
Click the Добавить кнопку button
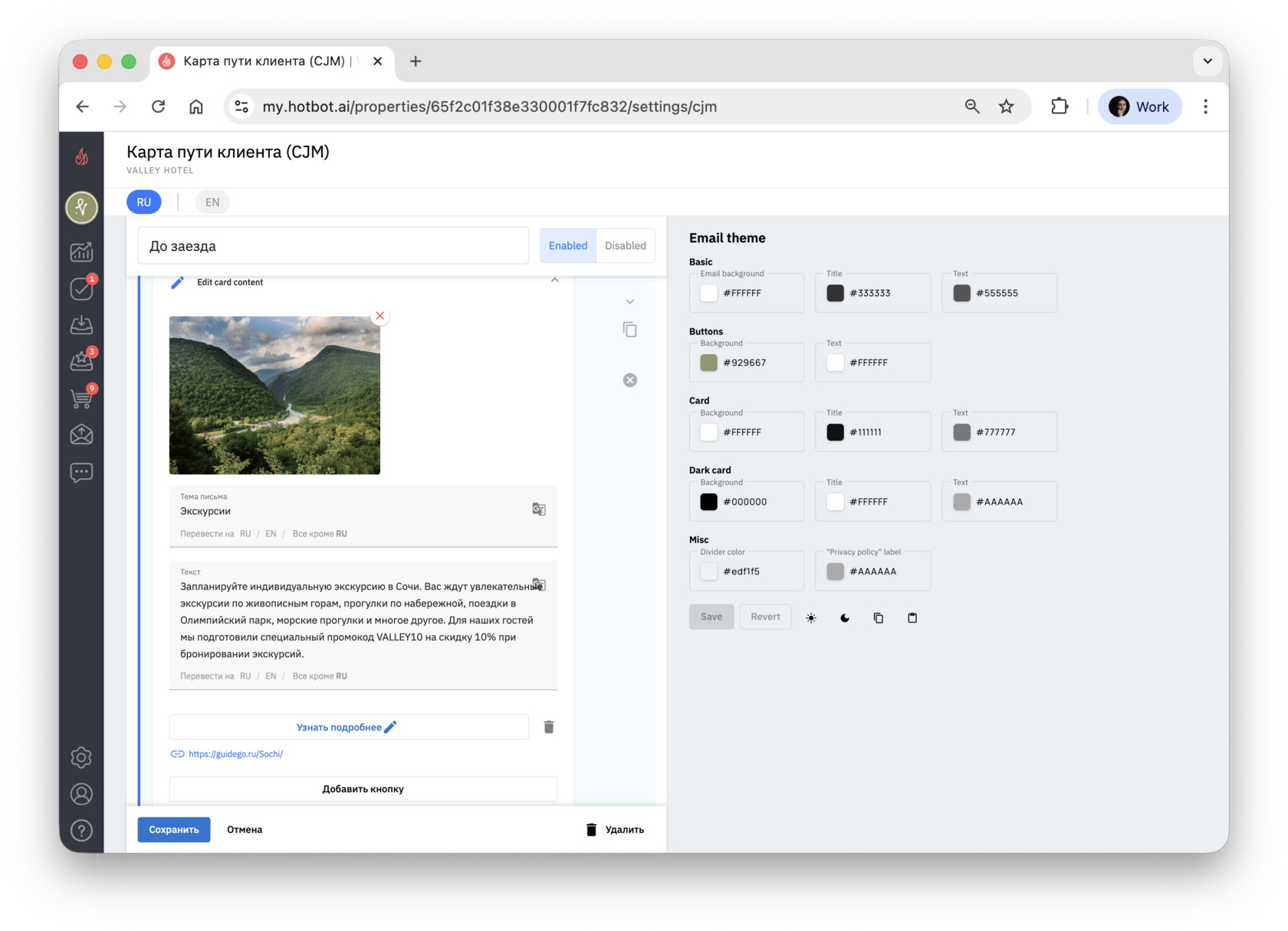pyautogui.click(x=363, y=789)
